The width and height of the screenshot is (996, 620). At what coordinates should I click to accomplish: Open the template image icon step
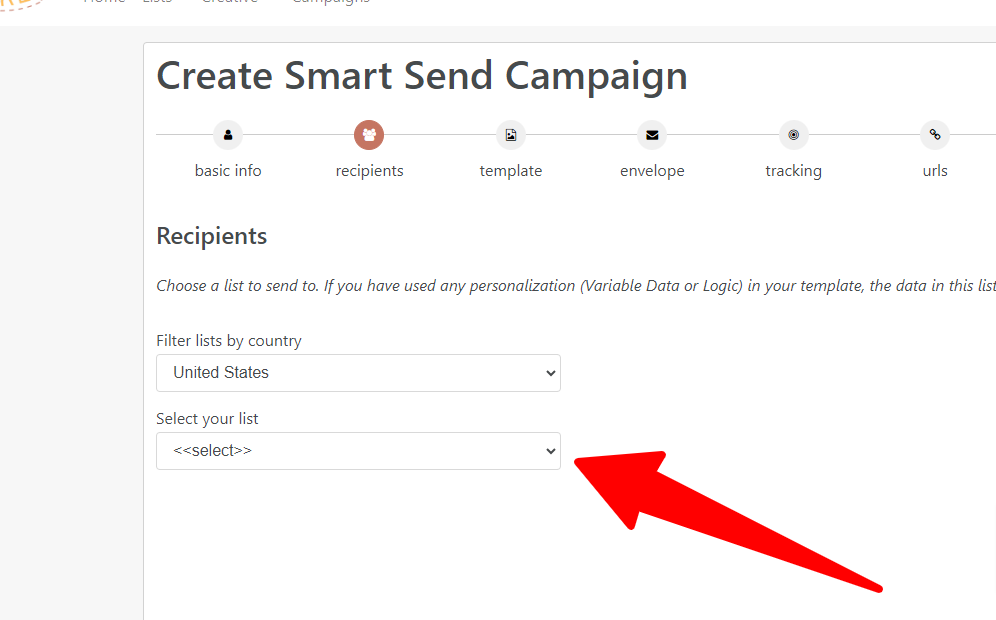point(511,135)
